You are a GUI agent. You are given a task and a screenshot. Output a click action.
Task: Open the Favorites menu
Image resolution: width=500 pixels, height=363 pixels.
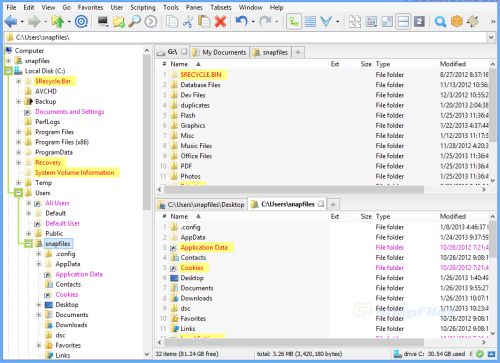point(90,7)
